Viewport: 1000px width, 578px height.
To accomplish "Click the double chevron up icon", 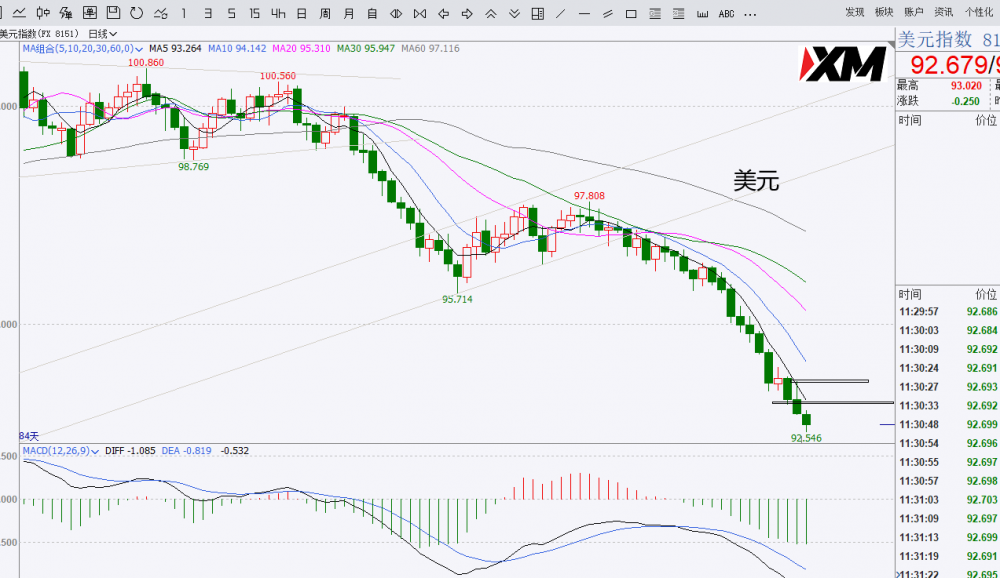I will click(x=490, y=13).
